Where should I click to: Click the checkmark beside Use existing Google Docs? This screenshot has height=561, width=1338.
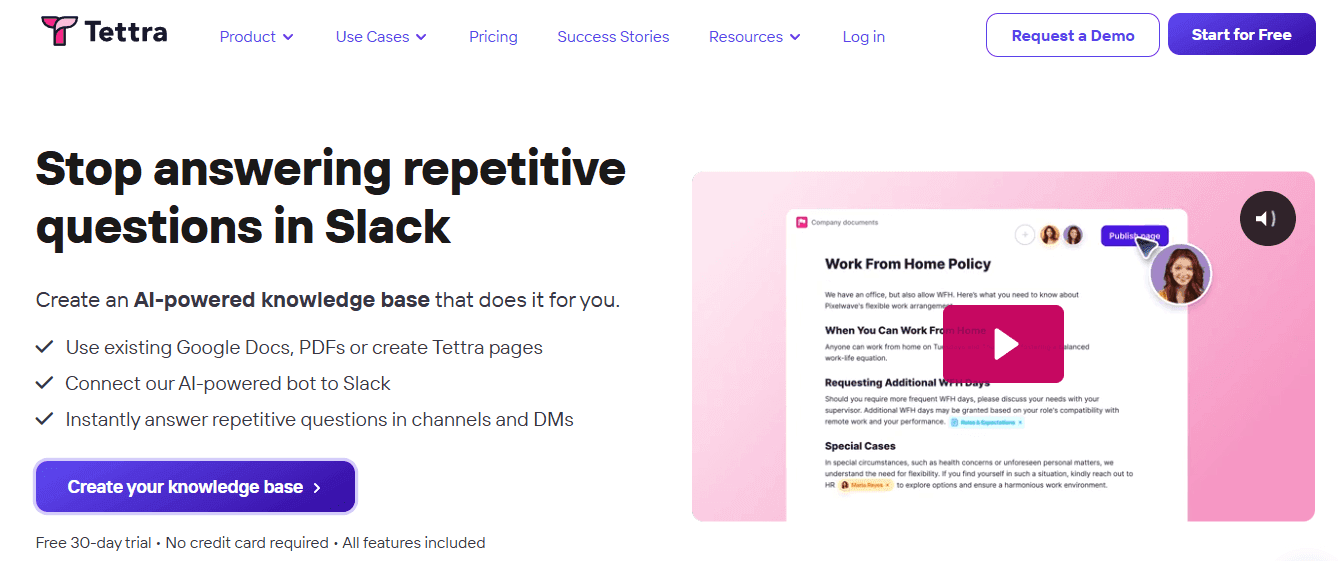tap(44, 347)
